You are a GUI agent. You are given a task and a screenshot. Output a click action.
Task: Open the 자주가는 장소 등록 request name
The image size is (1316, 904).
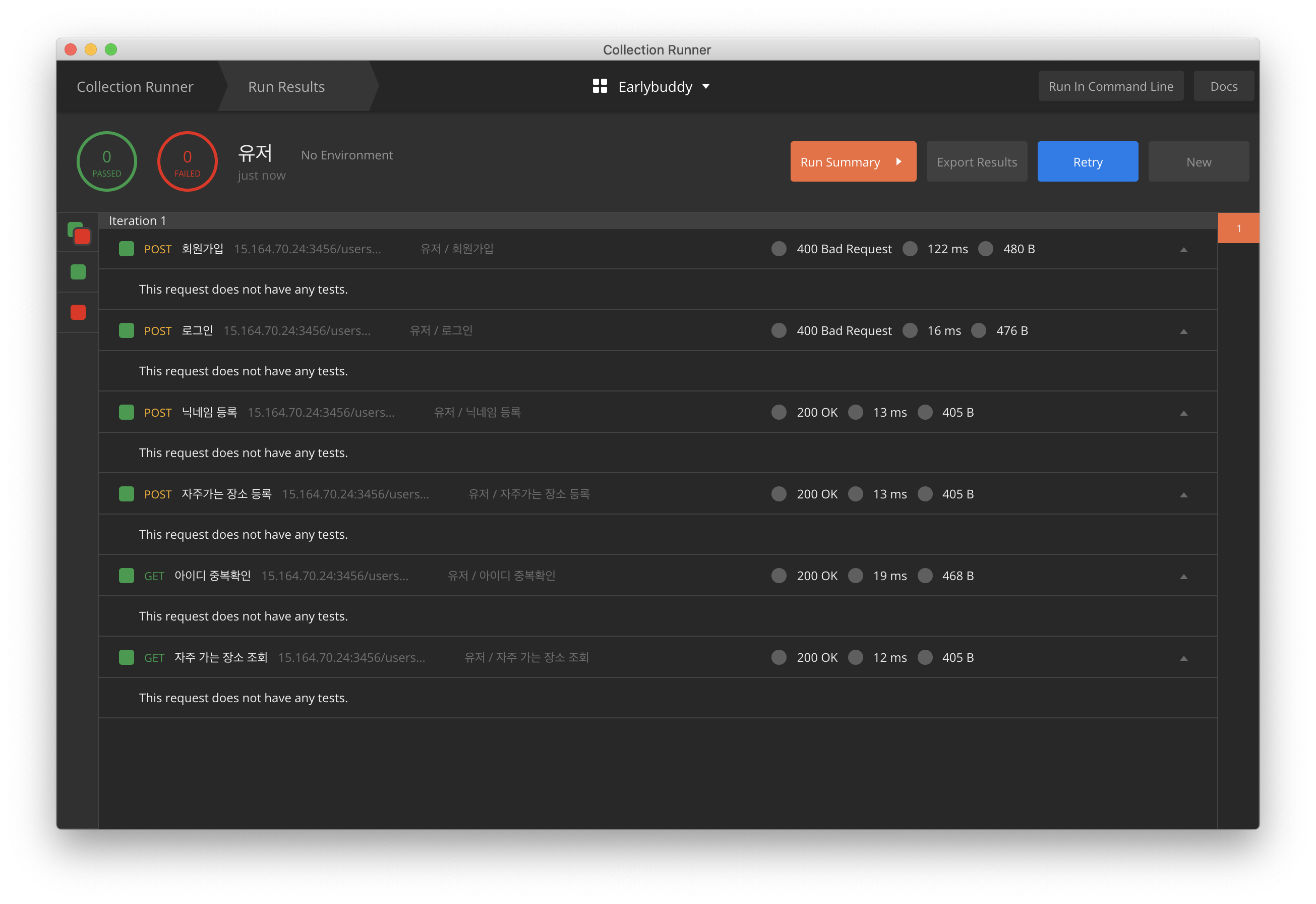[x=226, y=494]
